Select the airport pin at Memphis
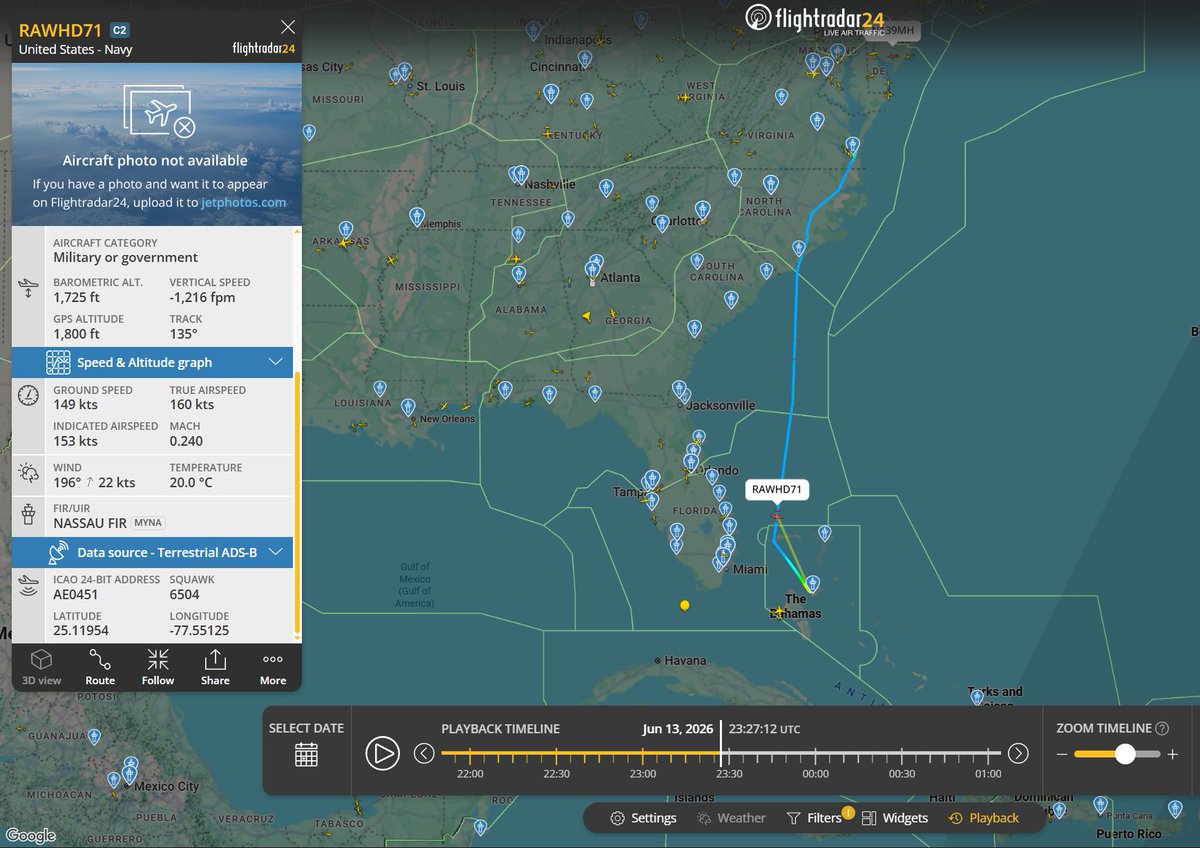Image resolution: width=1200 pixels, height=848 pixels. 417,216
